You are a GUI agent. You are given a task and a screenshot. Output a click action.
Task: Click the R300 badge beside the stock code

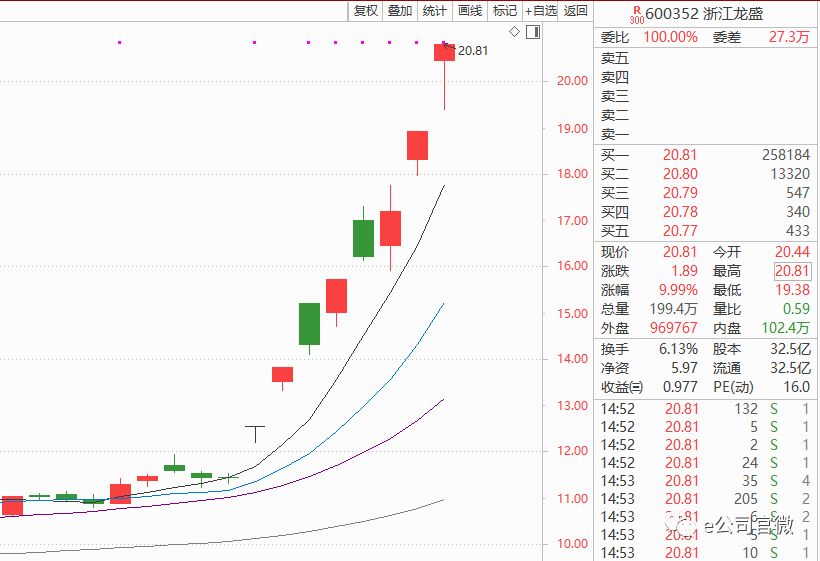coord(636,15)
